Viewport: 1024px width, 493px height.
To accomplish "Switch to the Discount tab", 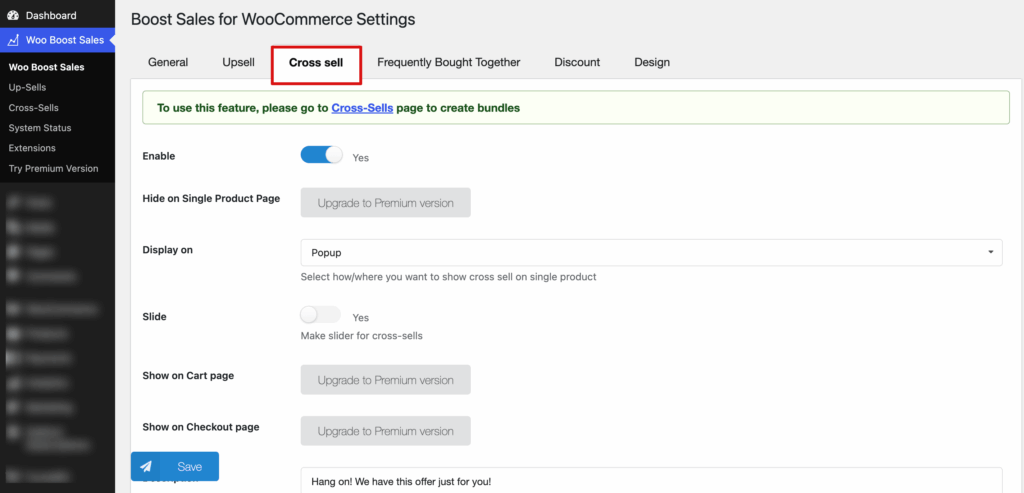I will [577, 63].
